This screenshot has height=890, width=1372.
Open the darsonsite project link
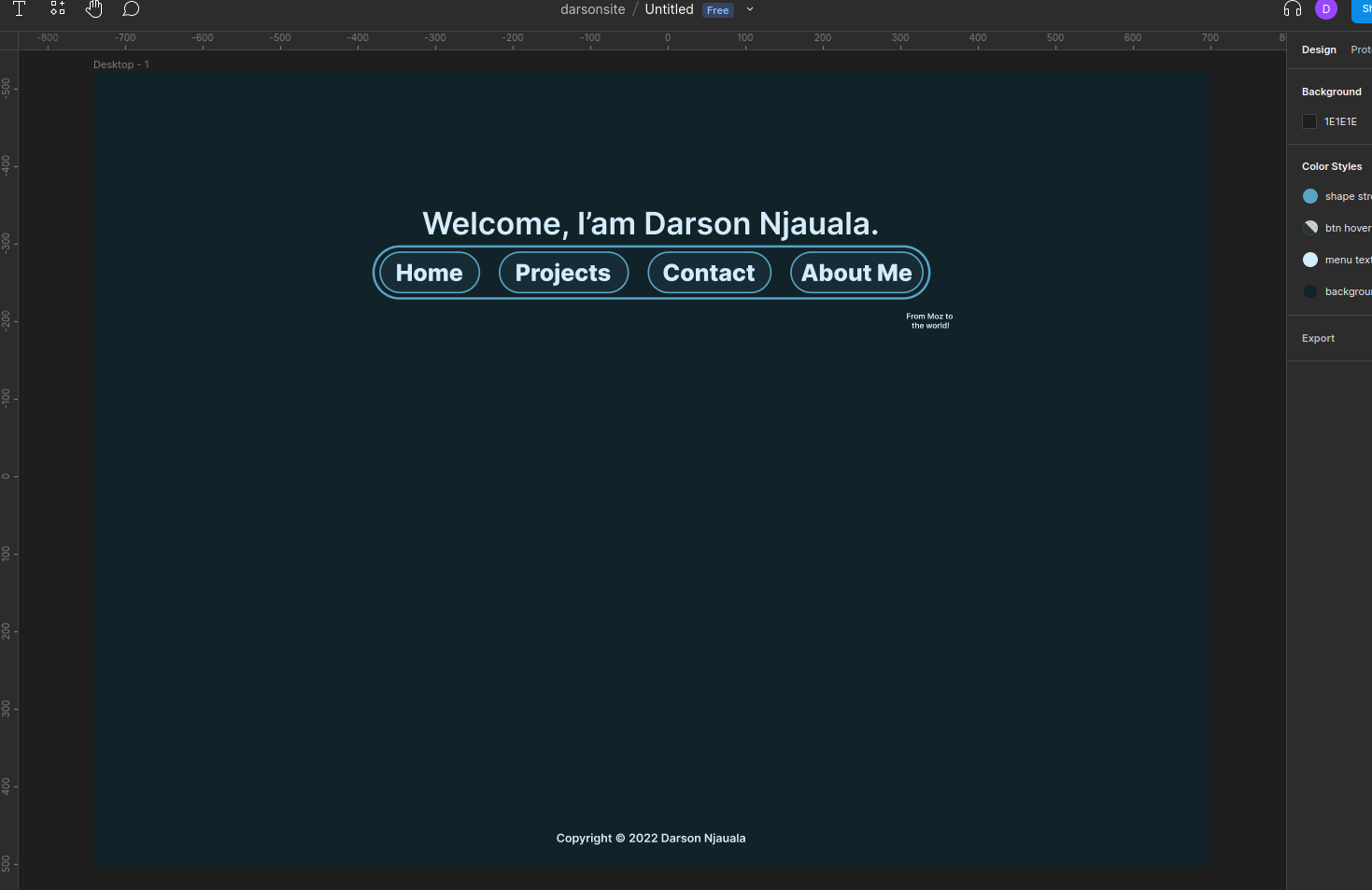(592, 9)
